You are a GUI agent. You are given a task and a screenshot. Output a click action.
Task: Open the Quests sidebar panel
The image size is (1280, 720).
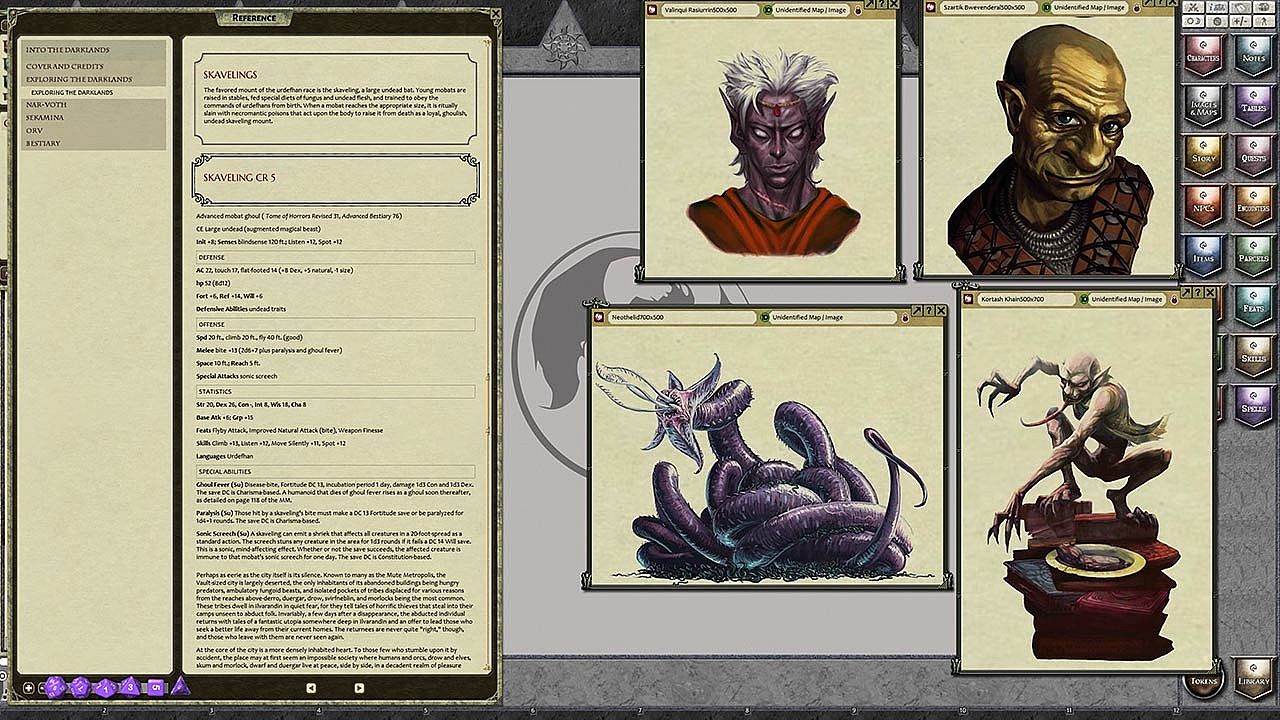pos(1252,155)
